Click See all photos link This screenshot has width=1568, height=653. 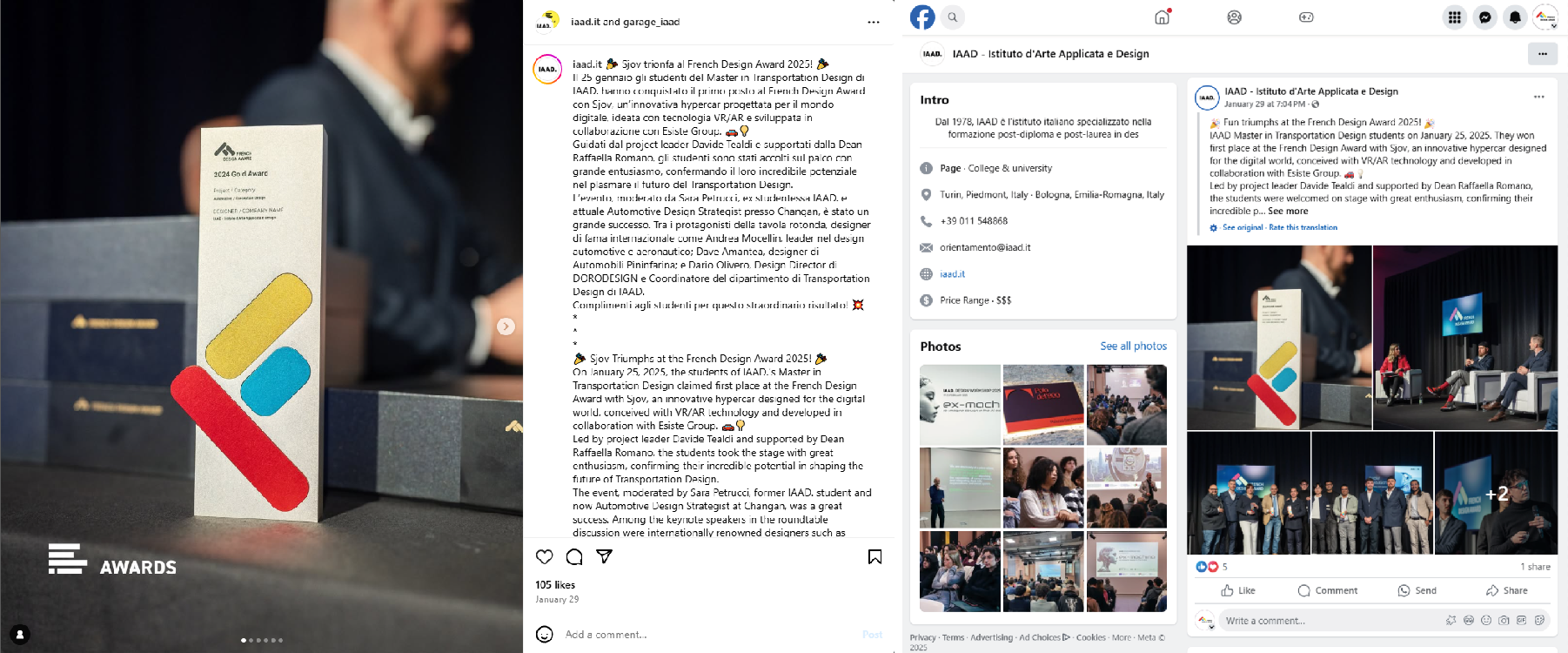pyautogui.click(x=1134, y=346)
